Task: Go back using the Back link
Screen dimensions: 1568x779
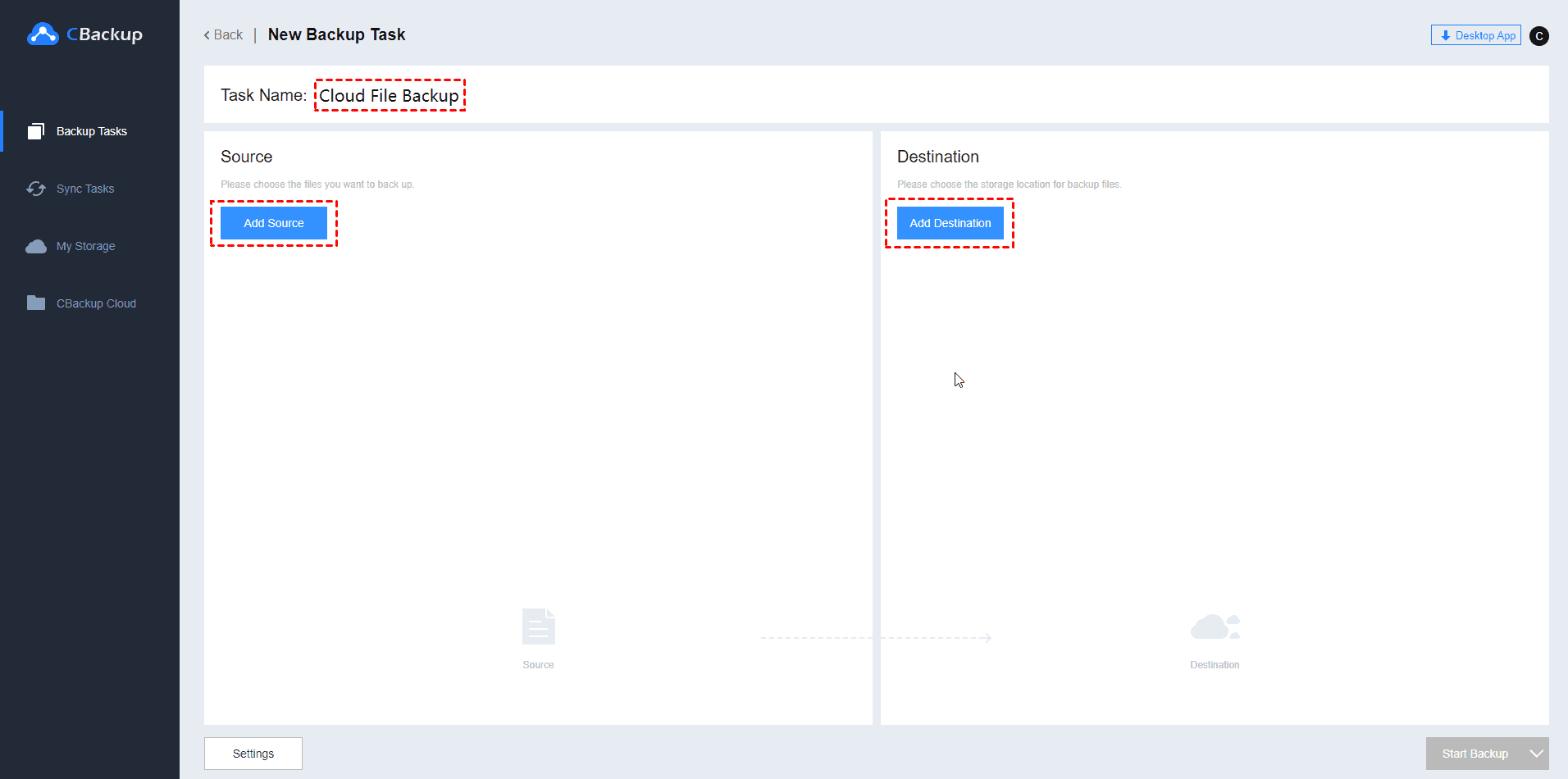Action: point(223,35)
